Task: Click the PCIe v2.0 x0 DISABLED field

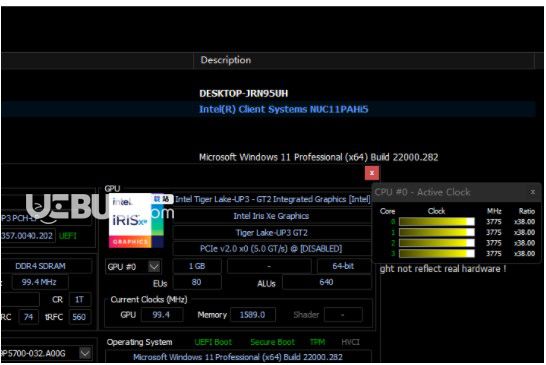Action: [x=271, y=249]
